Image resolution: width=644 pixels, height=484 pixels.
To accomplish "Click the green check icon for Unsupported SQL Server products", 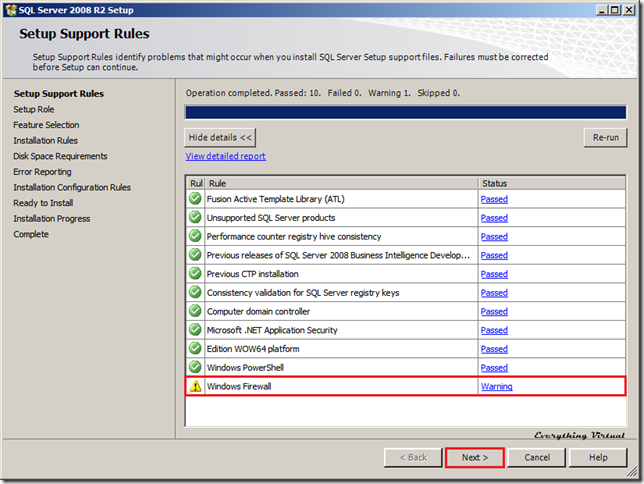I will (x=195, y=217).
